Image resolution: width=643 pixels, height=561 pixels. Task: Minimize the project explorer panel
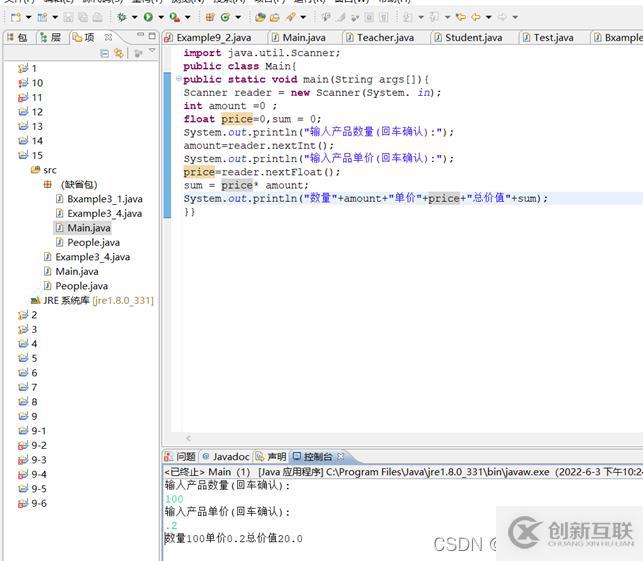tap(141, 35)
